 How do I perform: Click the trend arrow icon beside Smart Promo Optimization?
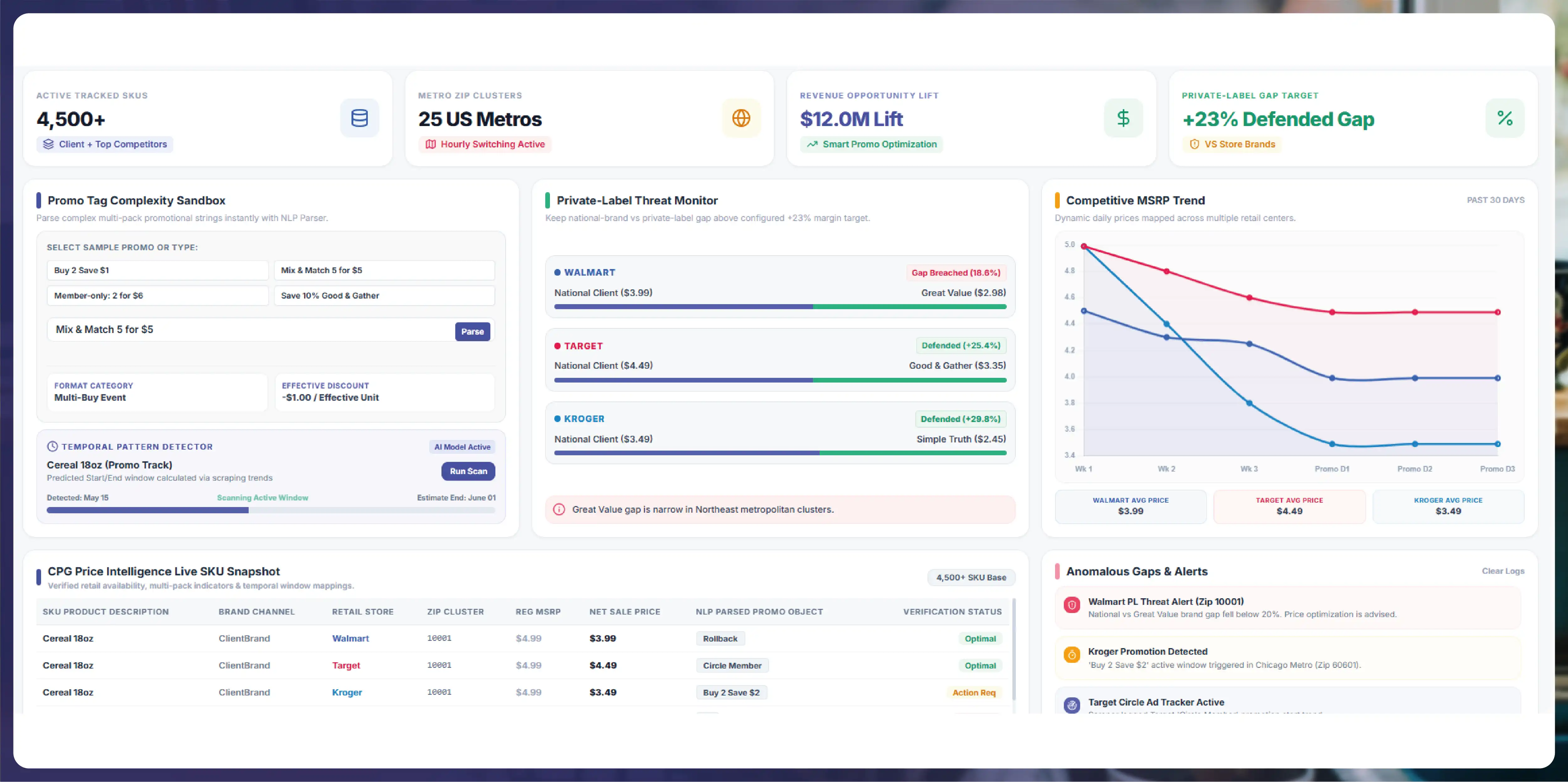(812, 144)
